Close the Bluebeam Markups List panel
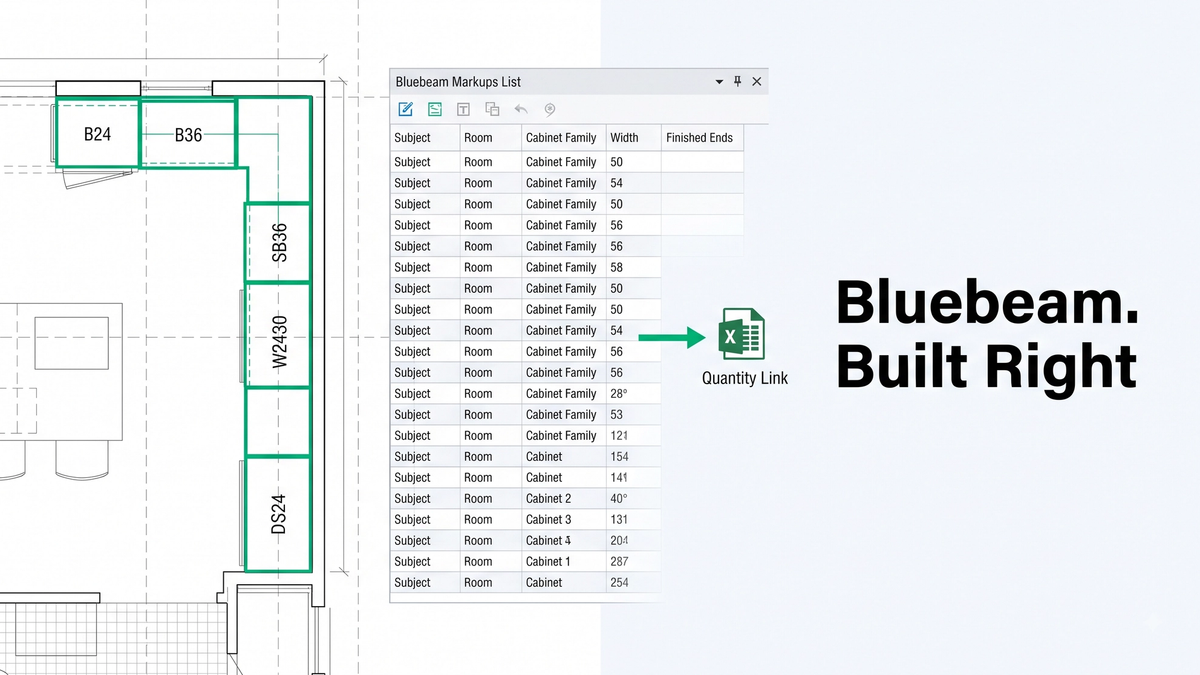 [757, 82]
